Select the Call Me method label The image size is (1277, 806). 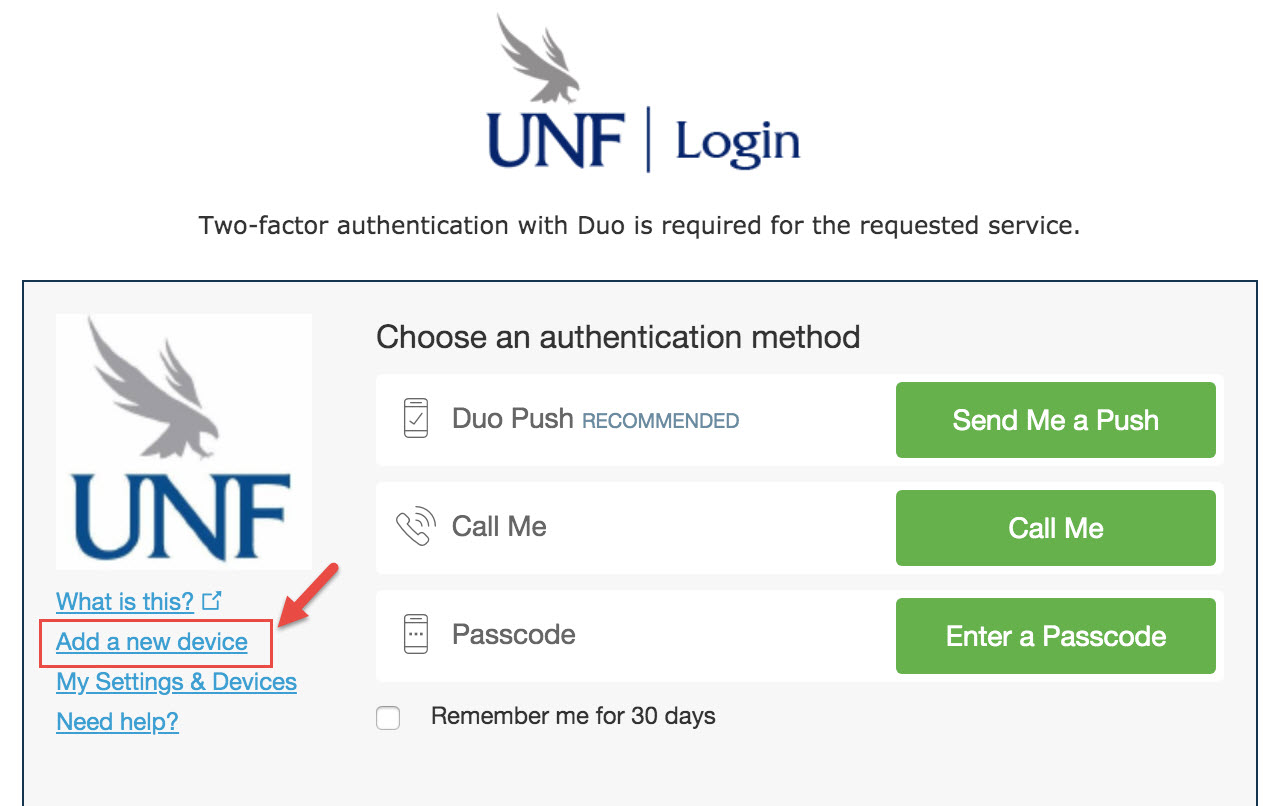(x=499, y=527)
